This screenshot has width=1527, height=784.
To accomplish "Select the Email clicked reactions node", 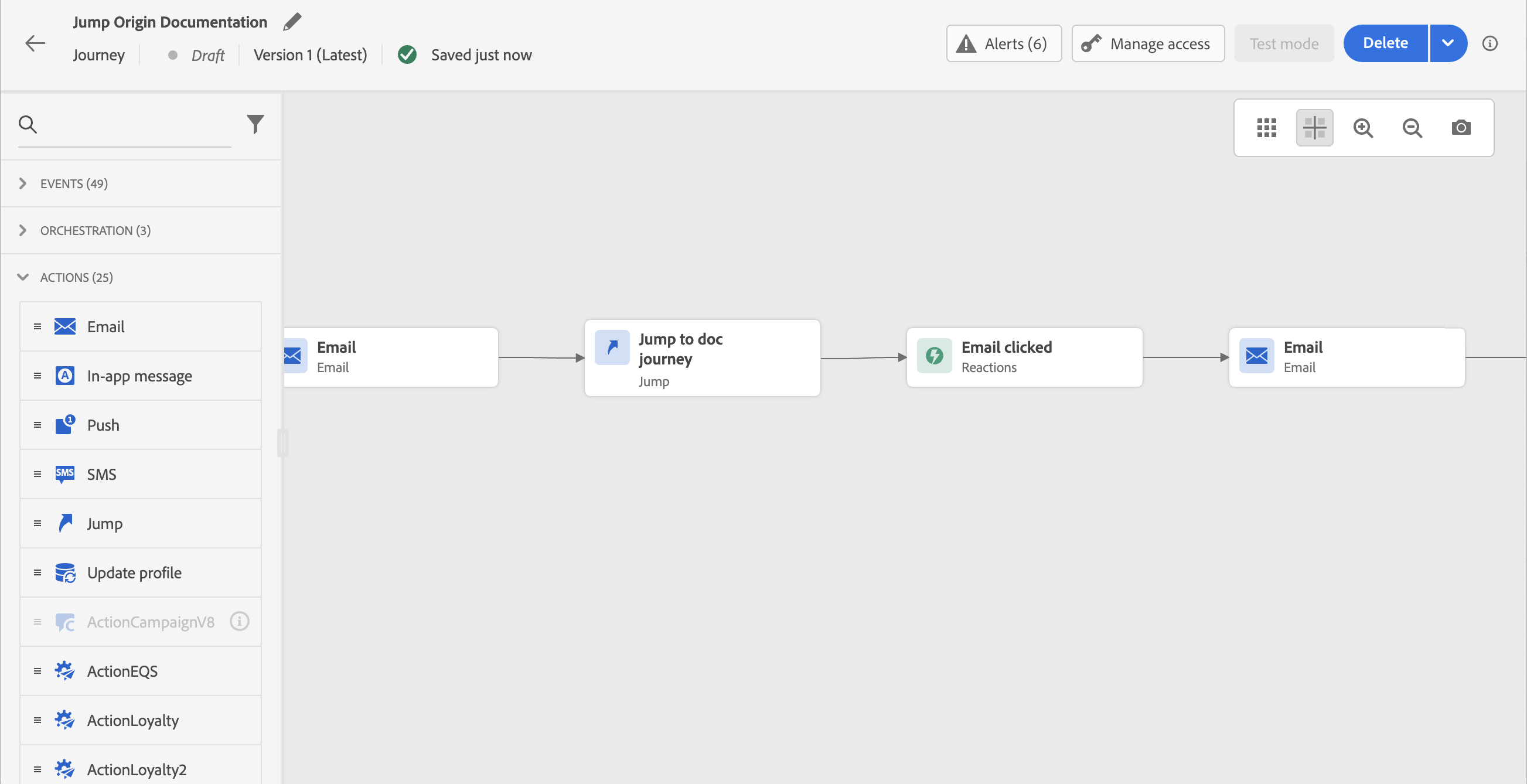I will click(x=1024, y=357).
